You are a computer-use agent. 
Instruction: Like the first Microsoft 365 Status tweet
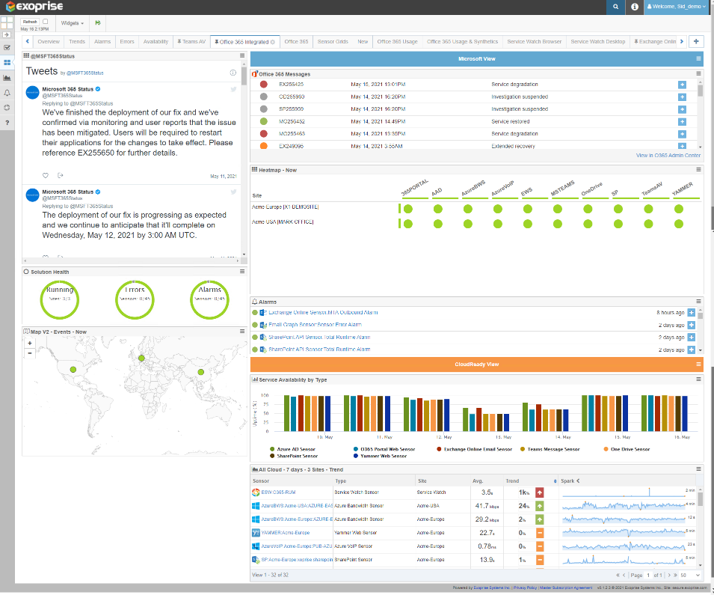pyautogui.click(x=45, y=176)
